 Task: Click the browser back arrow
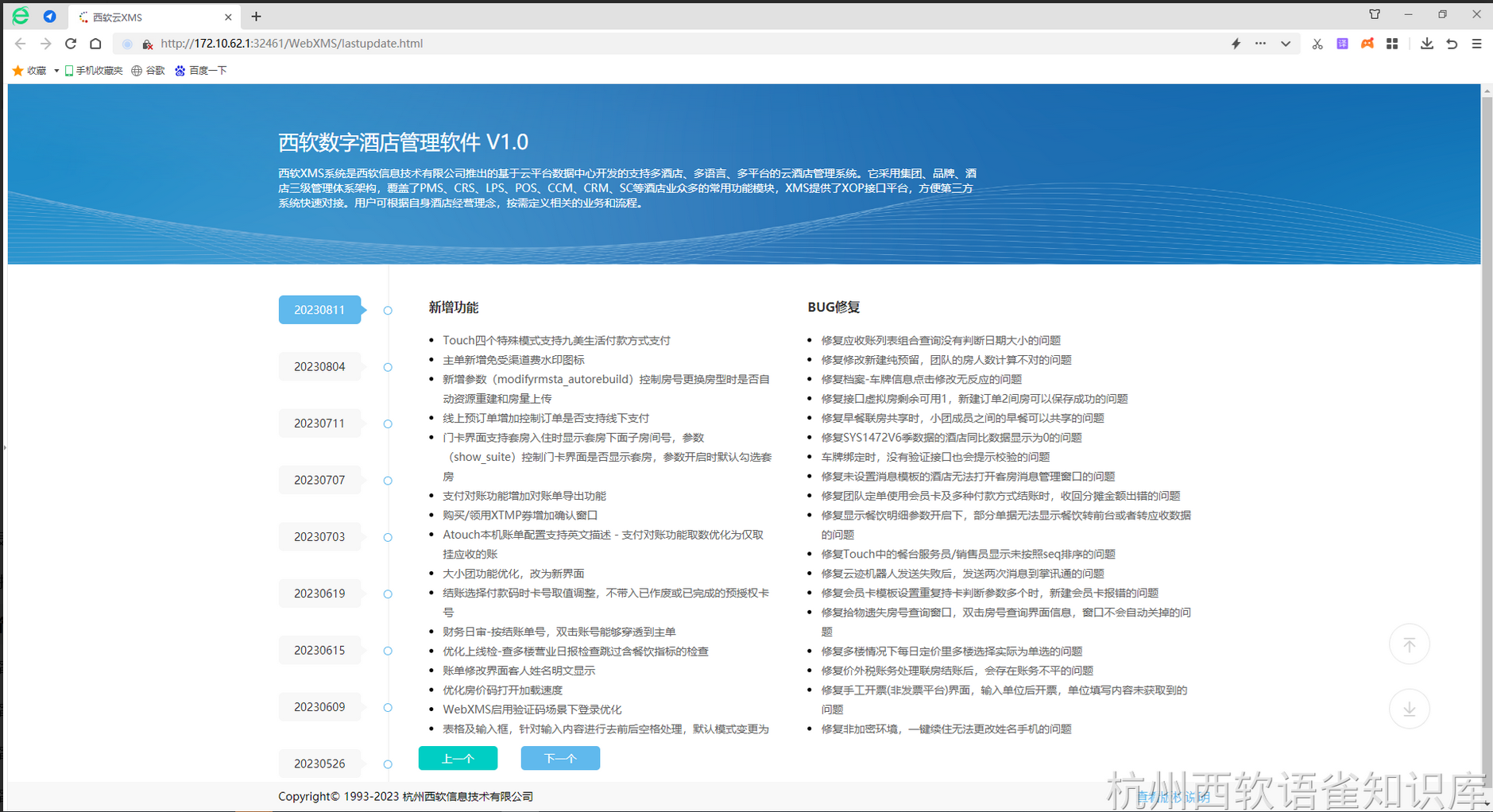point(21,44)
